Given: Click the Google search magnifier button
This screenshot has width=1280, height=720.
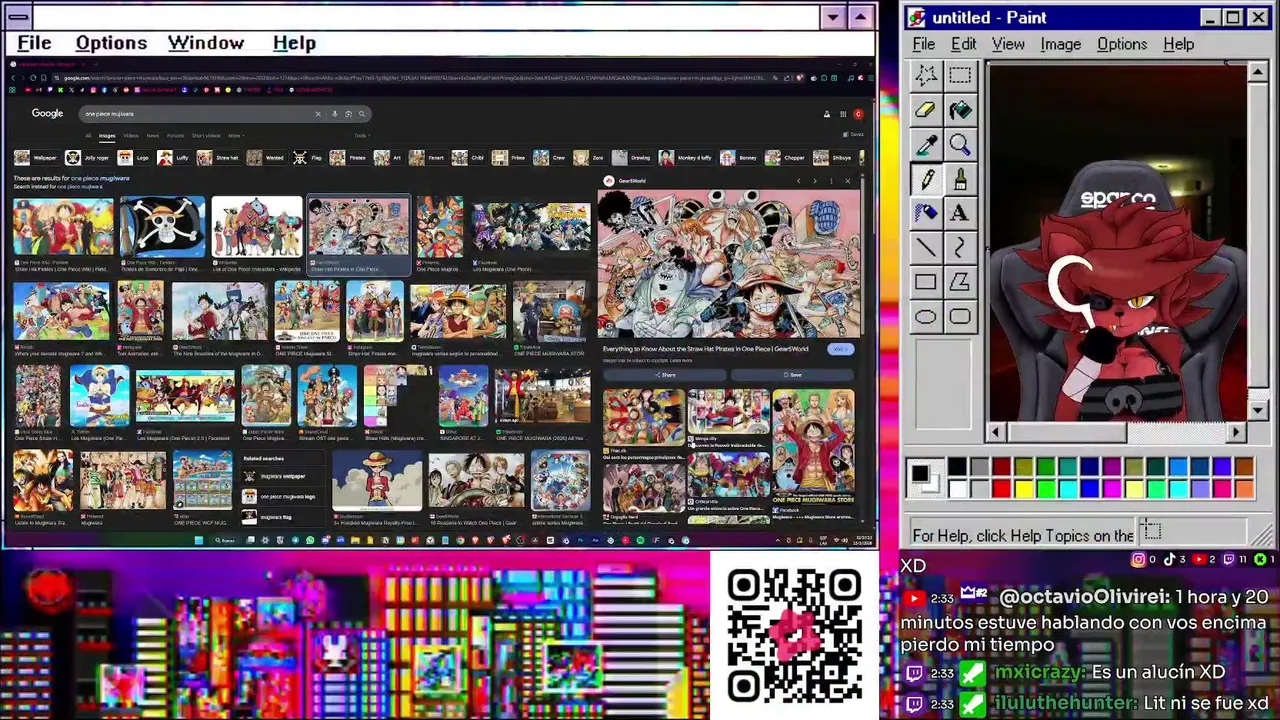Looking at the screenshot, I should pyautogui.click(x=362, y=113).
